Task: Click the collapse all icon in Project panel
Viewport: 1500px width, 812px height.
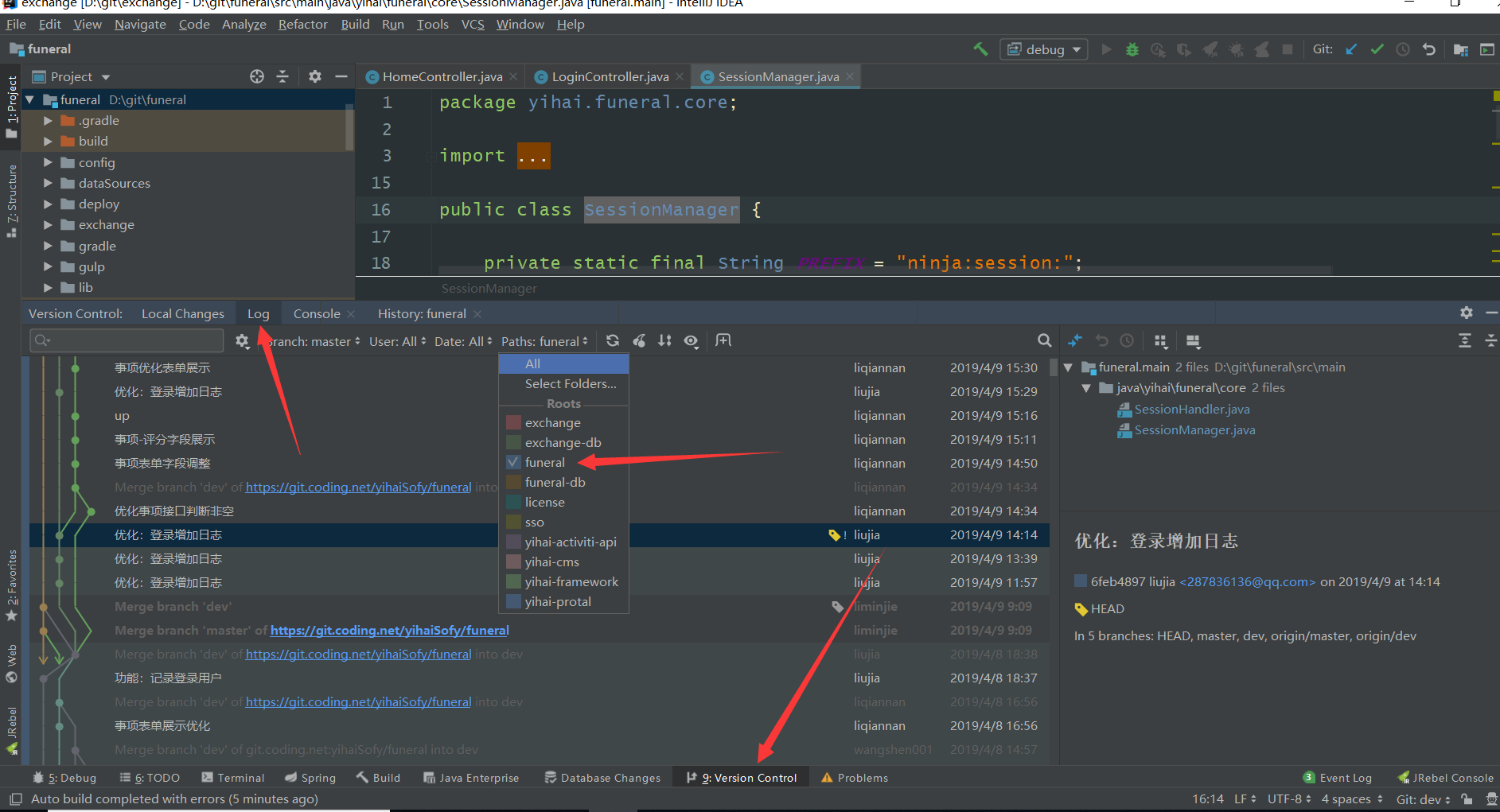Action: click(282, 76)
